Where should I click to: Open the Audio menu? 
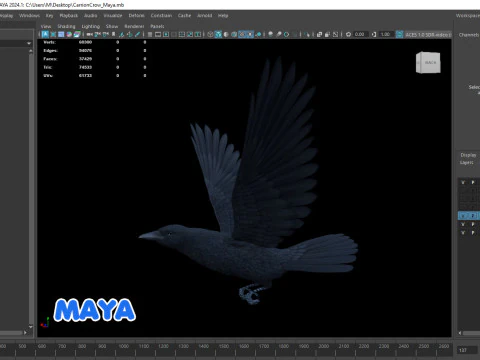click(x=90, y=16)
